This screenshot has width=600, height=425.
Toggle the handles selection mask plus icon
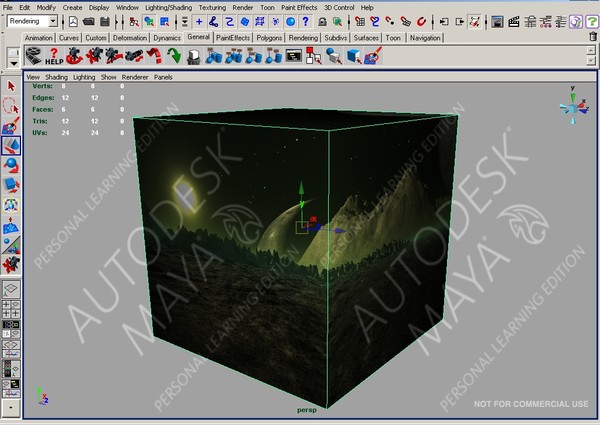199,22
